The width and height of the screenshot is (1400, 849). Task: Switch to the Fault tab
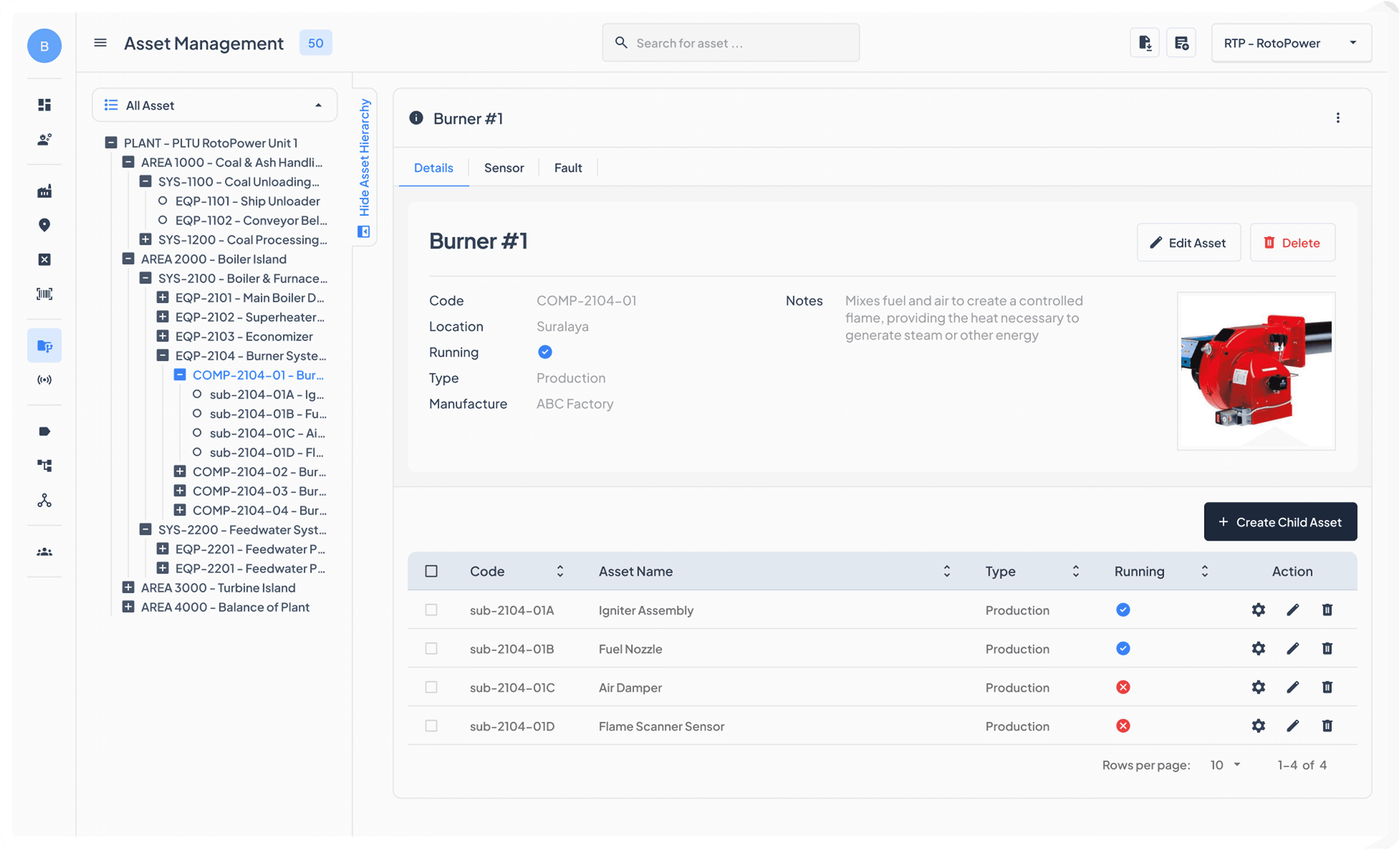pos(568,168)
